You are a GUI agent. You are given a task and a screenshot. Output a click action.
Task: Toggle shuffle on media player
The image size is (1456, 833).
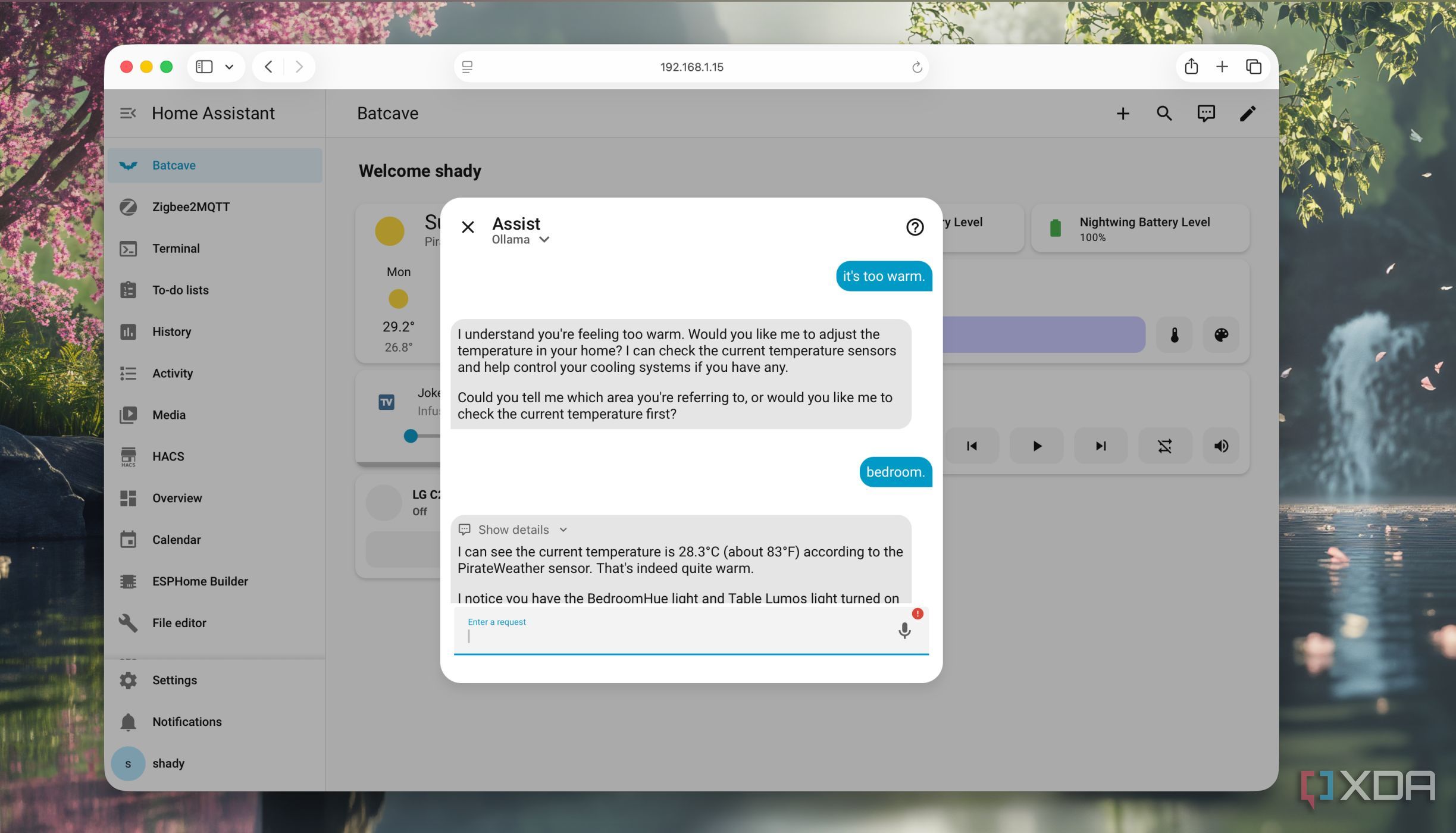point(1165,446)
